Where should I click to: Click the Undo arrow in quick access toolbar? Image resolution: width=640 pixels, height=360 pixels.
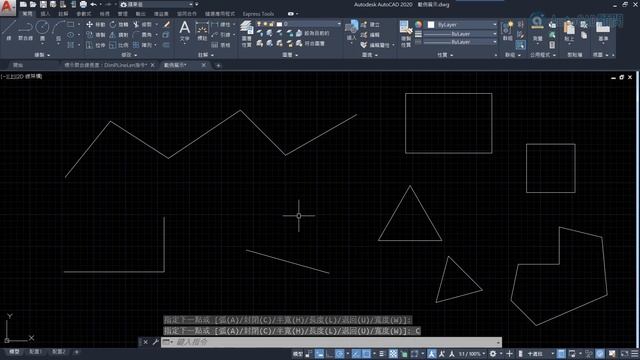point(93,4)
